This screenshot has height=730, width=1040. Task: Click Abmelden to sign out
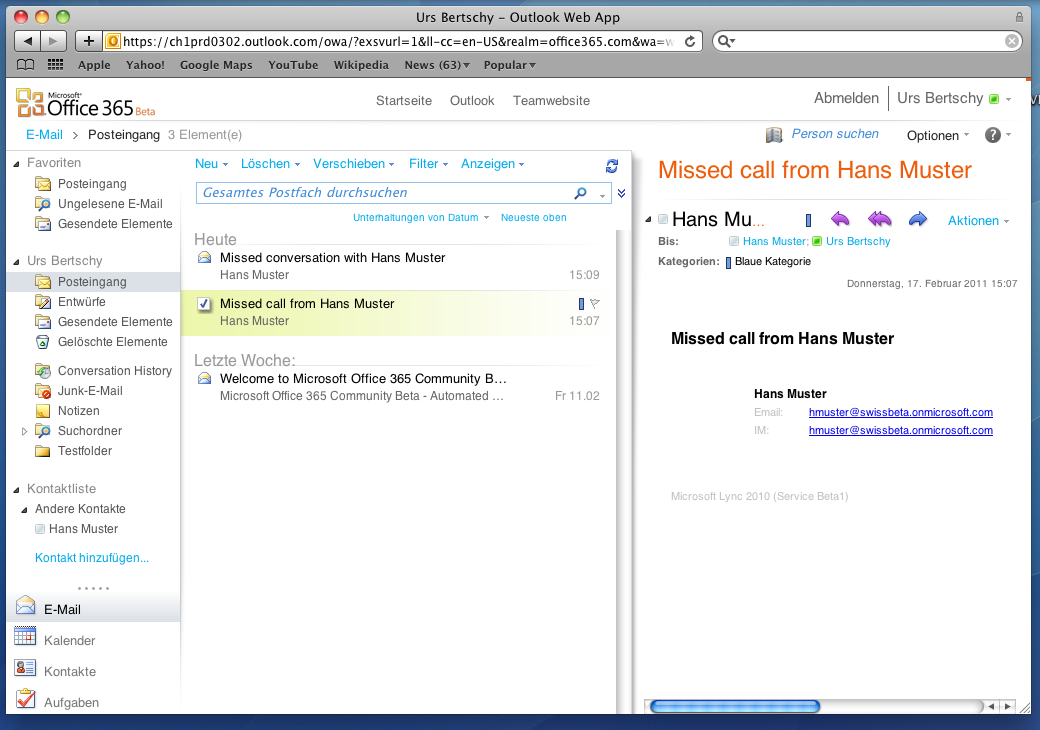846,98
